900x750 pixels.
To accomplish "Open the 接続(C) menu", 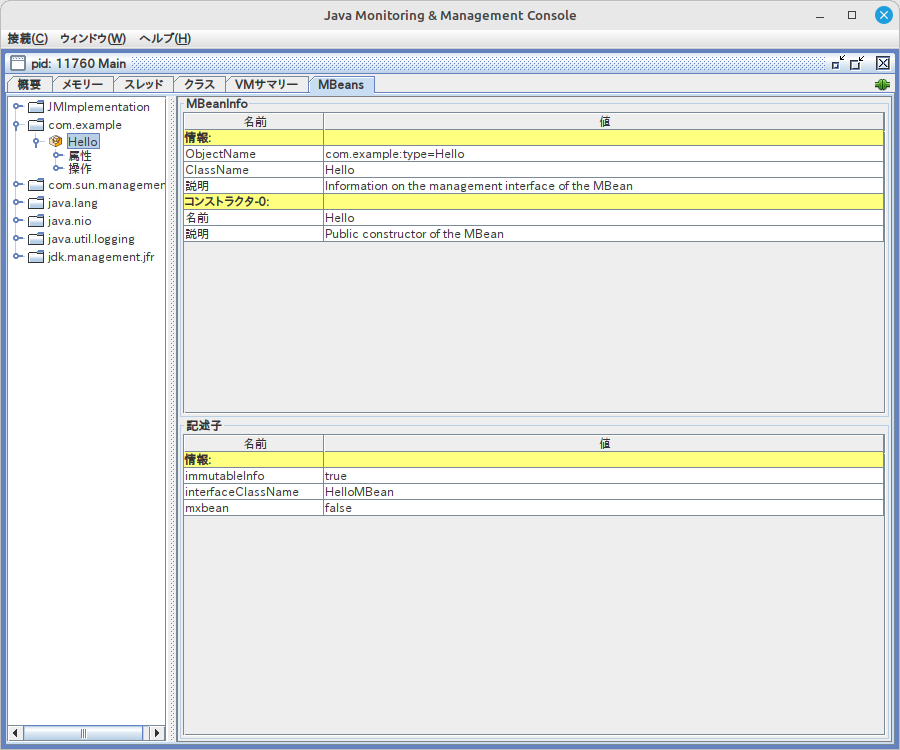I will point(28,38).
